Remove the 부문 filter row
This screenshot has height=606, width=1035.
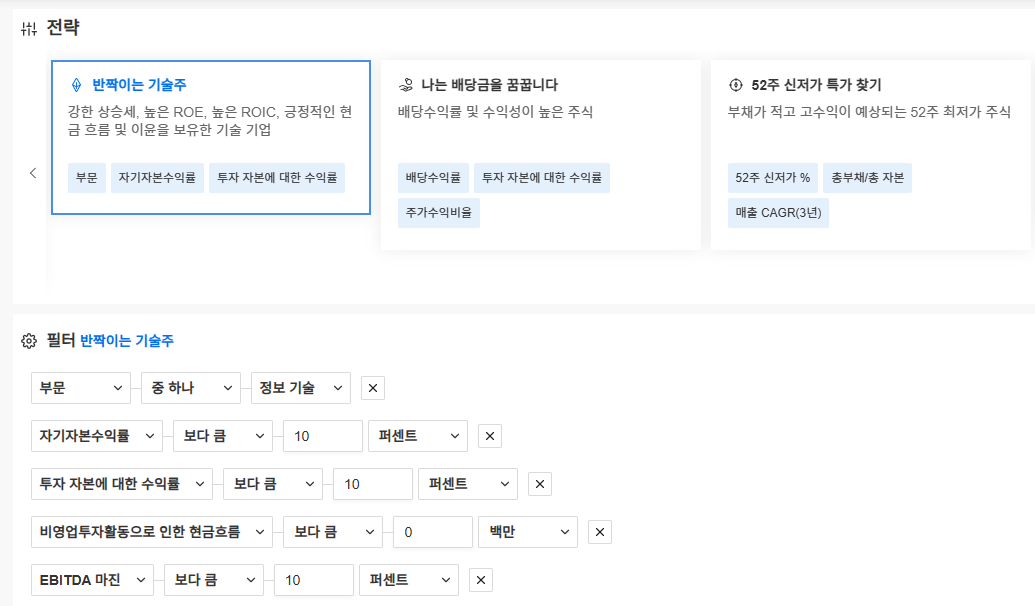(x=373, y=388)
